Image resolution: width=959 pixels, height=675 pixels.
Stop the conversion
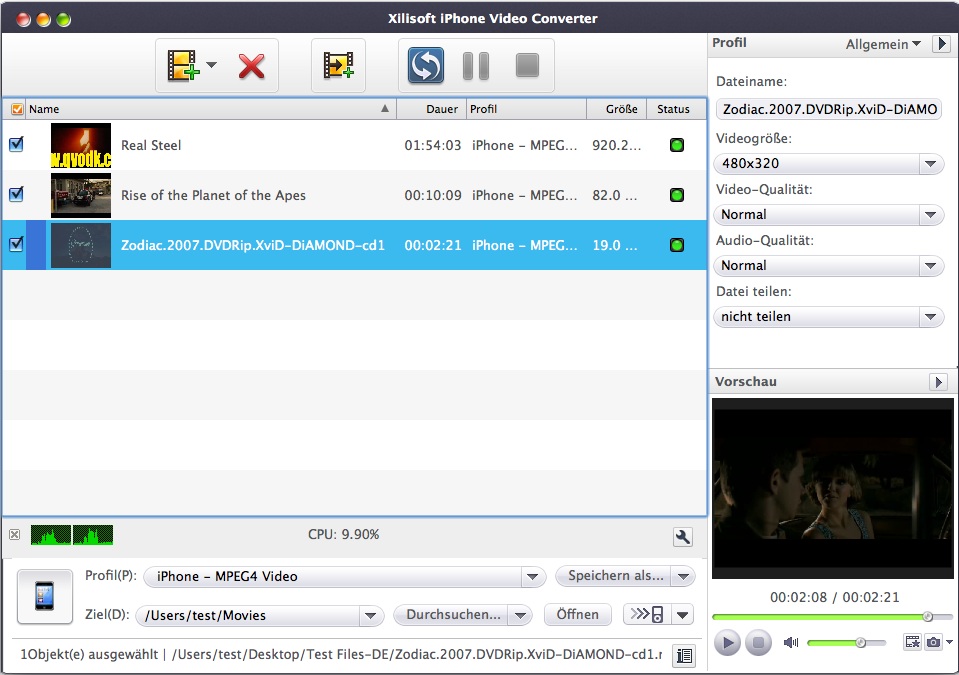coord(527,65)
